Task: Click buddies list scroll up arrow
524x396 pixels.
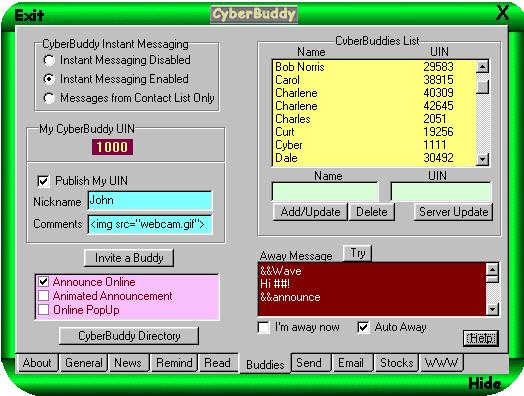Action: 482,67
